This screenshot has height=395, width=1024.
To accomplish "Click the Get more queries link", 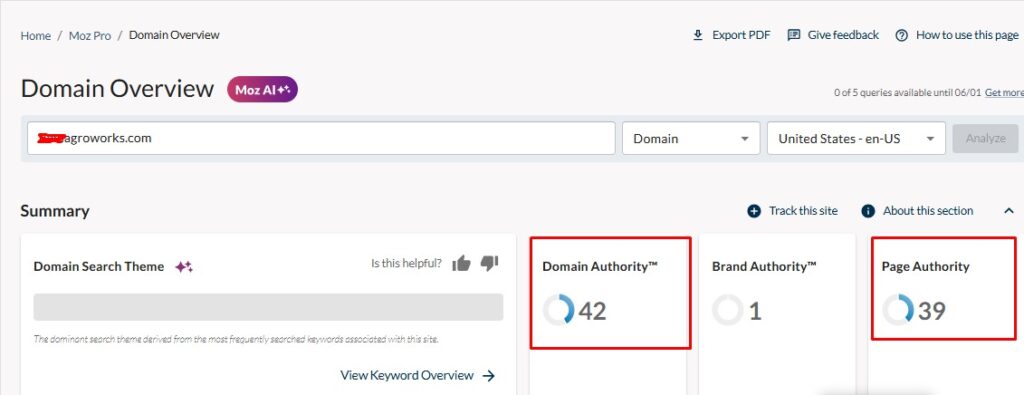I will [x=1004, y=93].
